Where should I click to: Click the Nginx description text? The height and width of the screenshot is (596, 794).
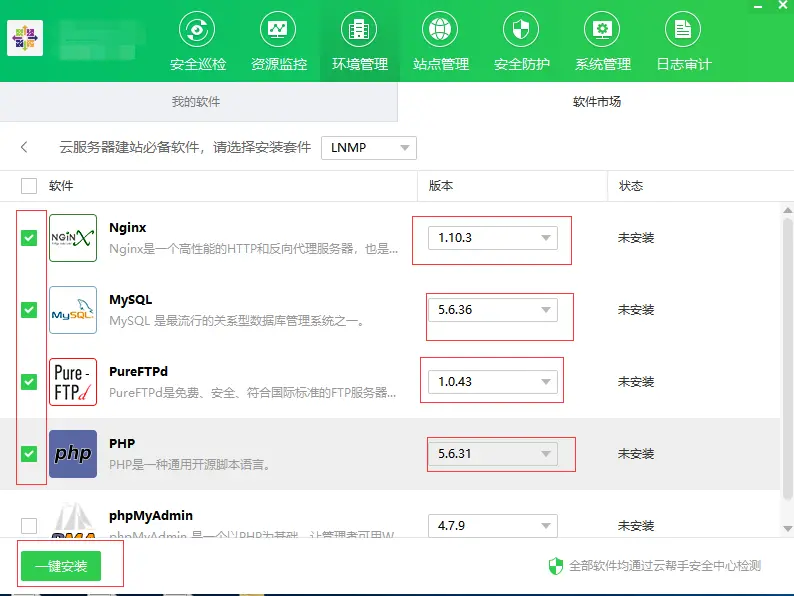coord(253,249)
